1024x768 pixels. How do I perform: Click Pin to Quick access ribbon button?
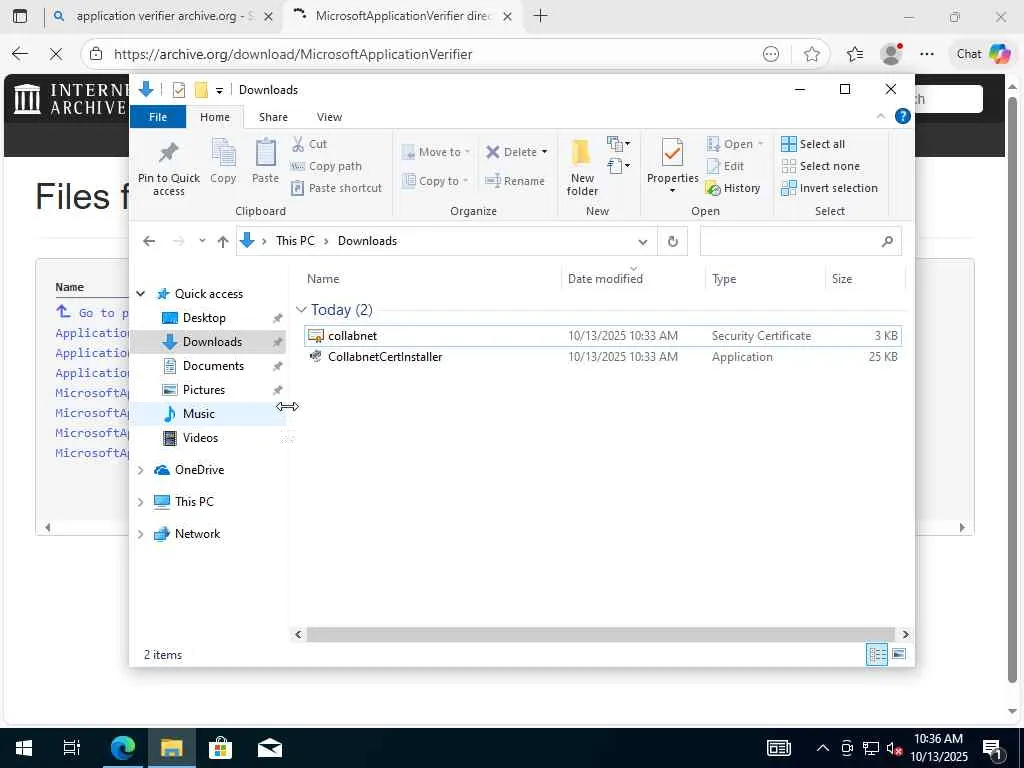pyautogui.click(x=168, y=167)
